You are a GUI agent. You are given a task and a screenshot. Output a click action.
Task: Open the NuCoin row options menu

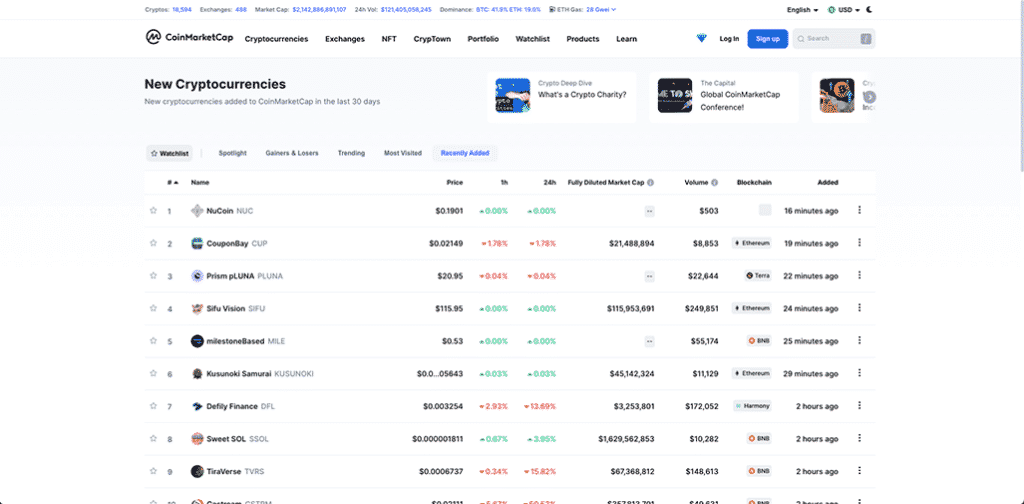pyautogui.click(x=859, y=210)
